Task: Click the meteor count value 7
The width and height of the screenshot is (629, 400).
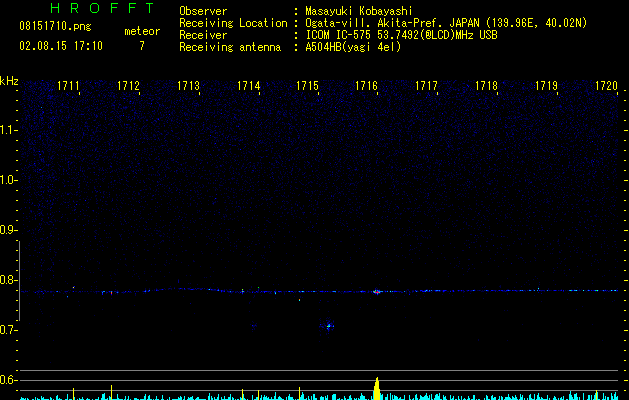Action: coord(142,46)
